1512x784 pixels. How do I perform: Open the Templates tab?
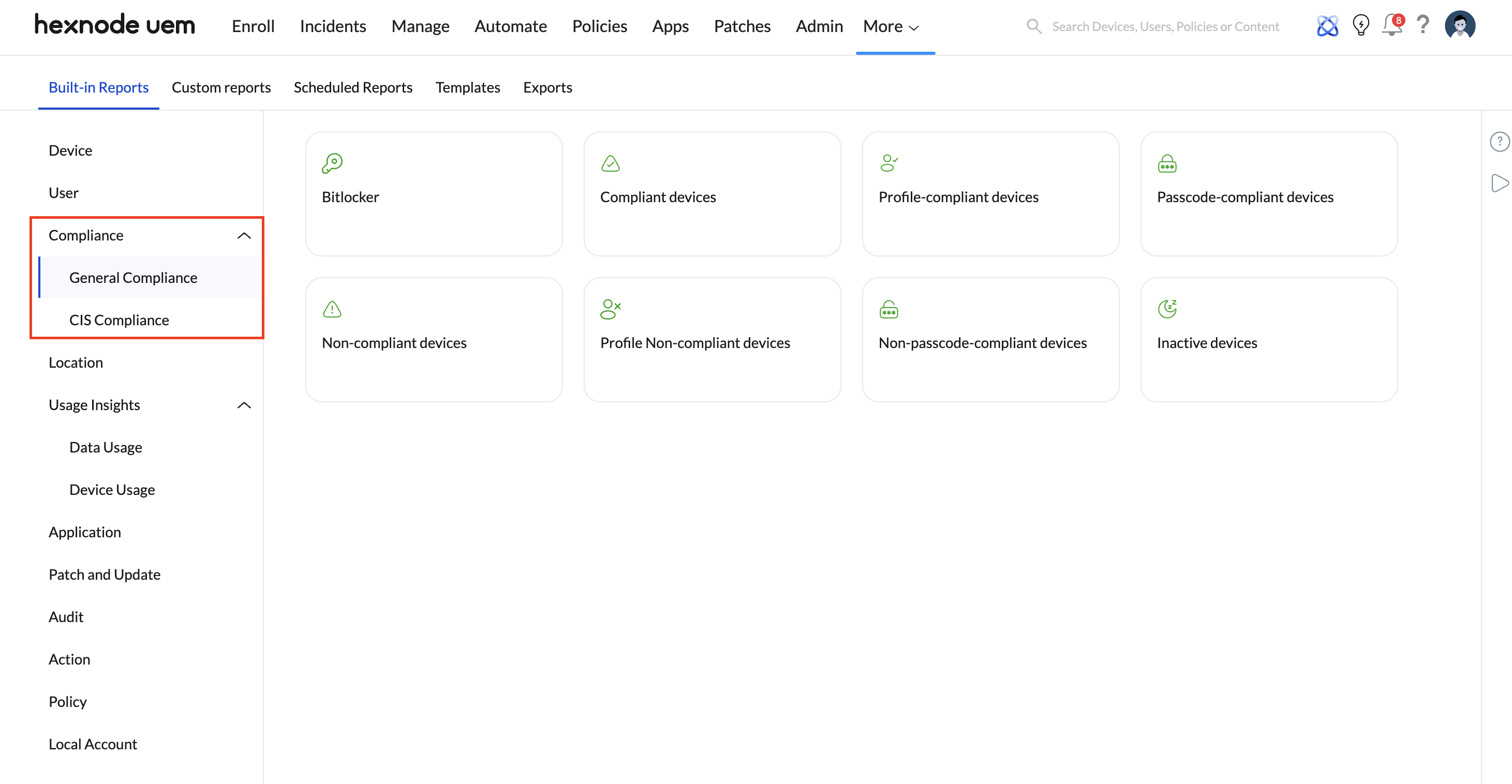(468, 87)
